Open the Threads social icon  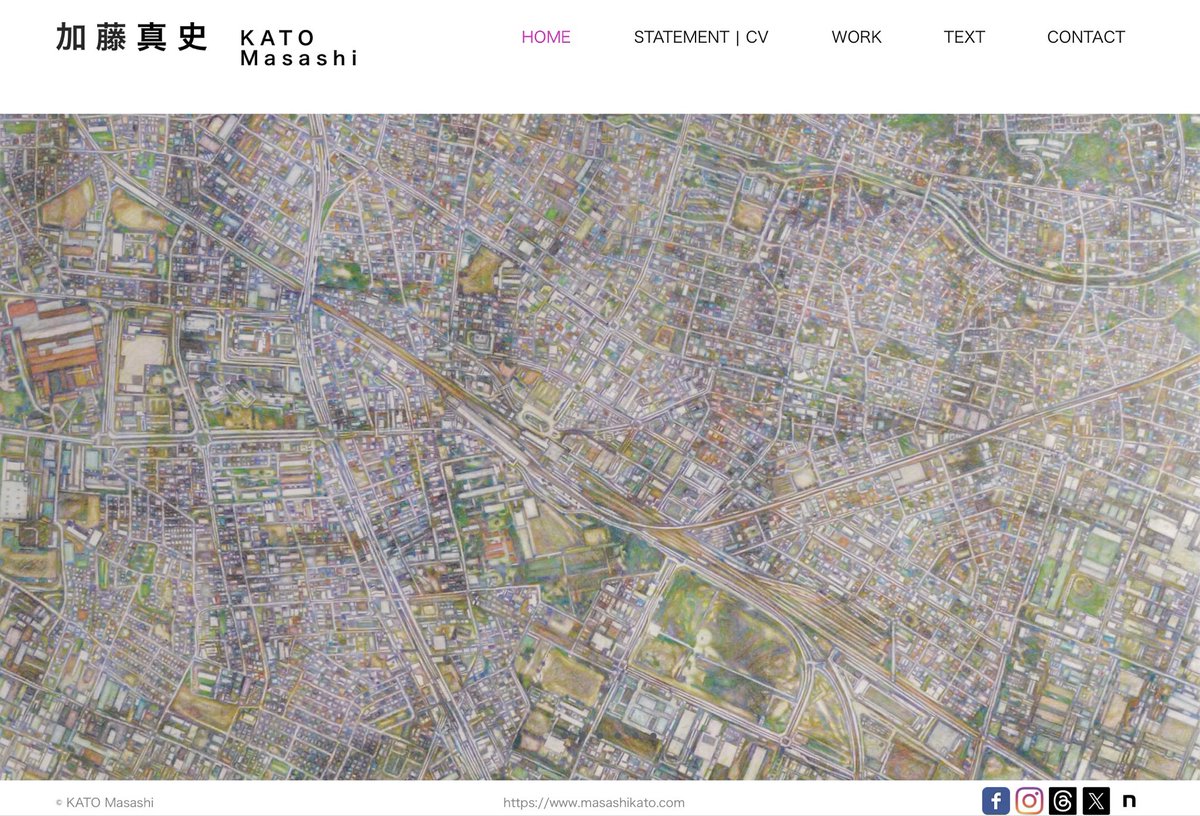pos(1063,801)
